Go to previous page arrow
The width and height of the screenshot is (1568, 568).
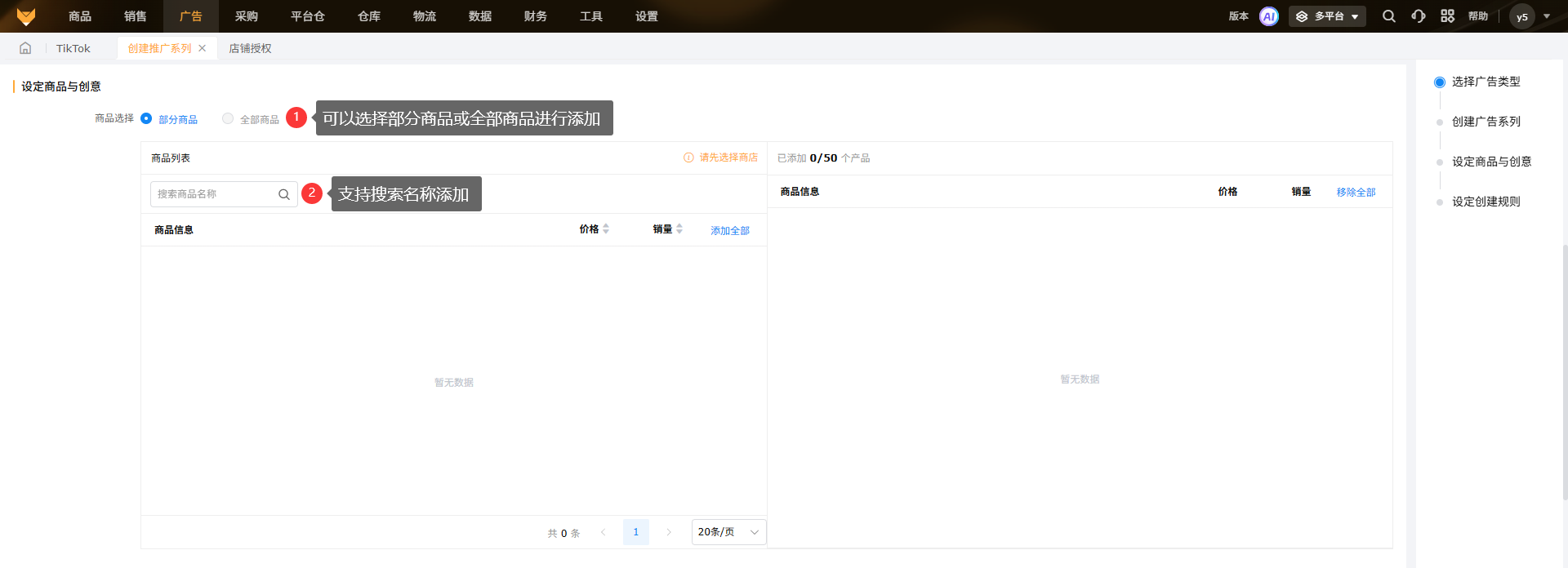603,532
